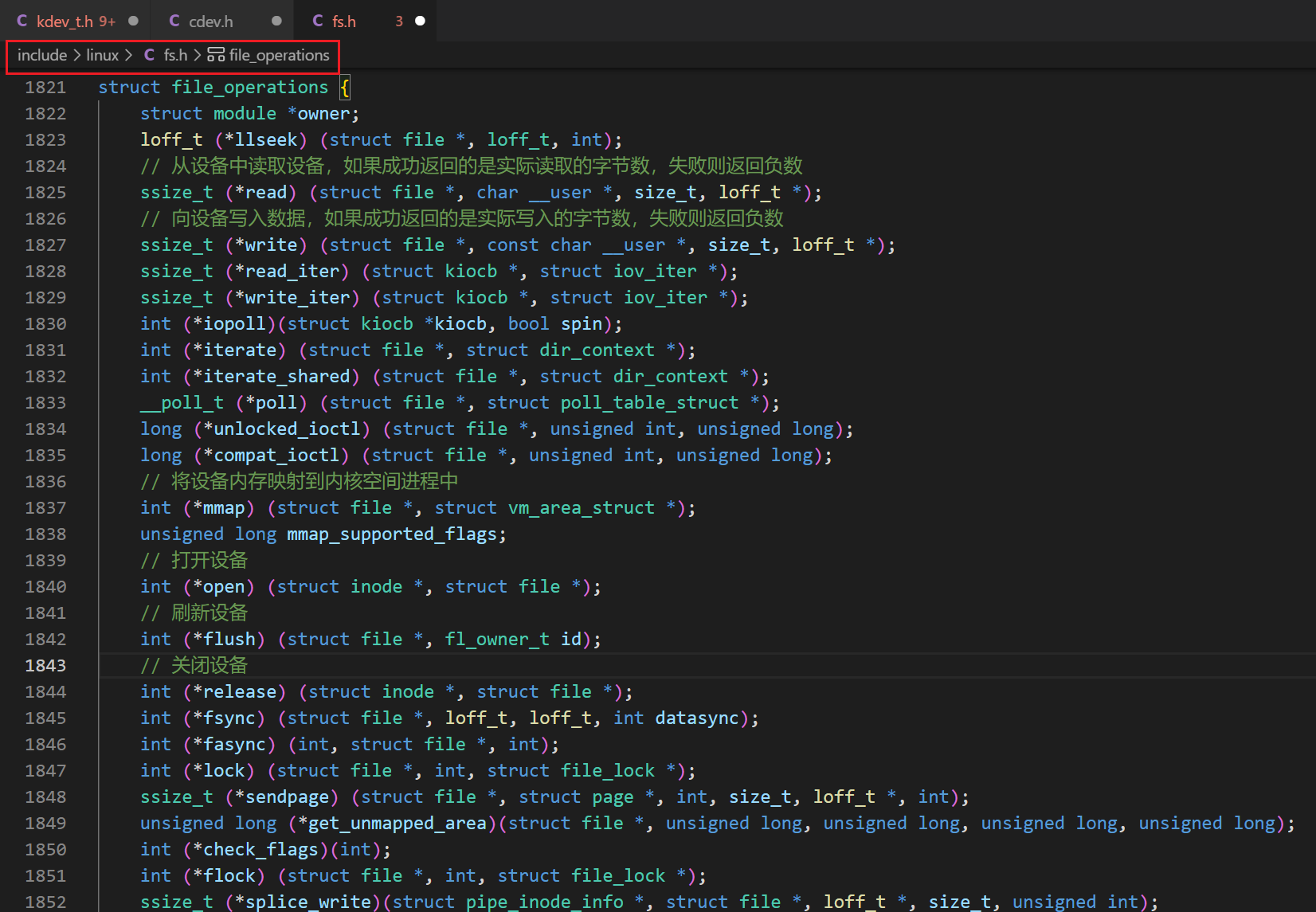Click line number 1821 in gutter
The width and height of the screenshot is (1316, 912).
pos(45,88)
